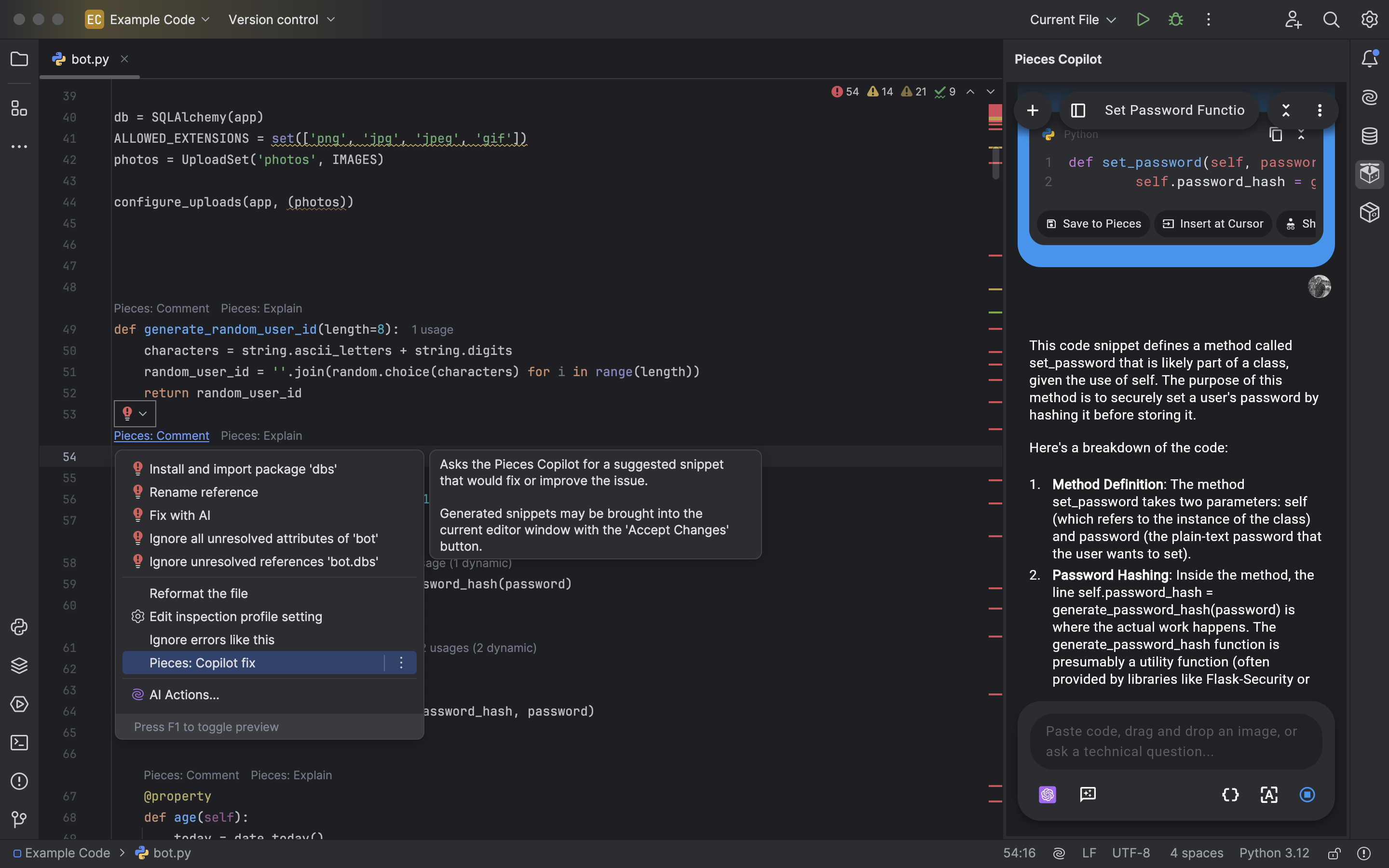Copy the set_password code snippet

coord(1275,135)
